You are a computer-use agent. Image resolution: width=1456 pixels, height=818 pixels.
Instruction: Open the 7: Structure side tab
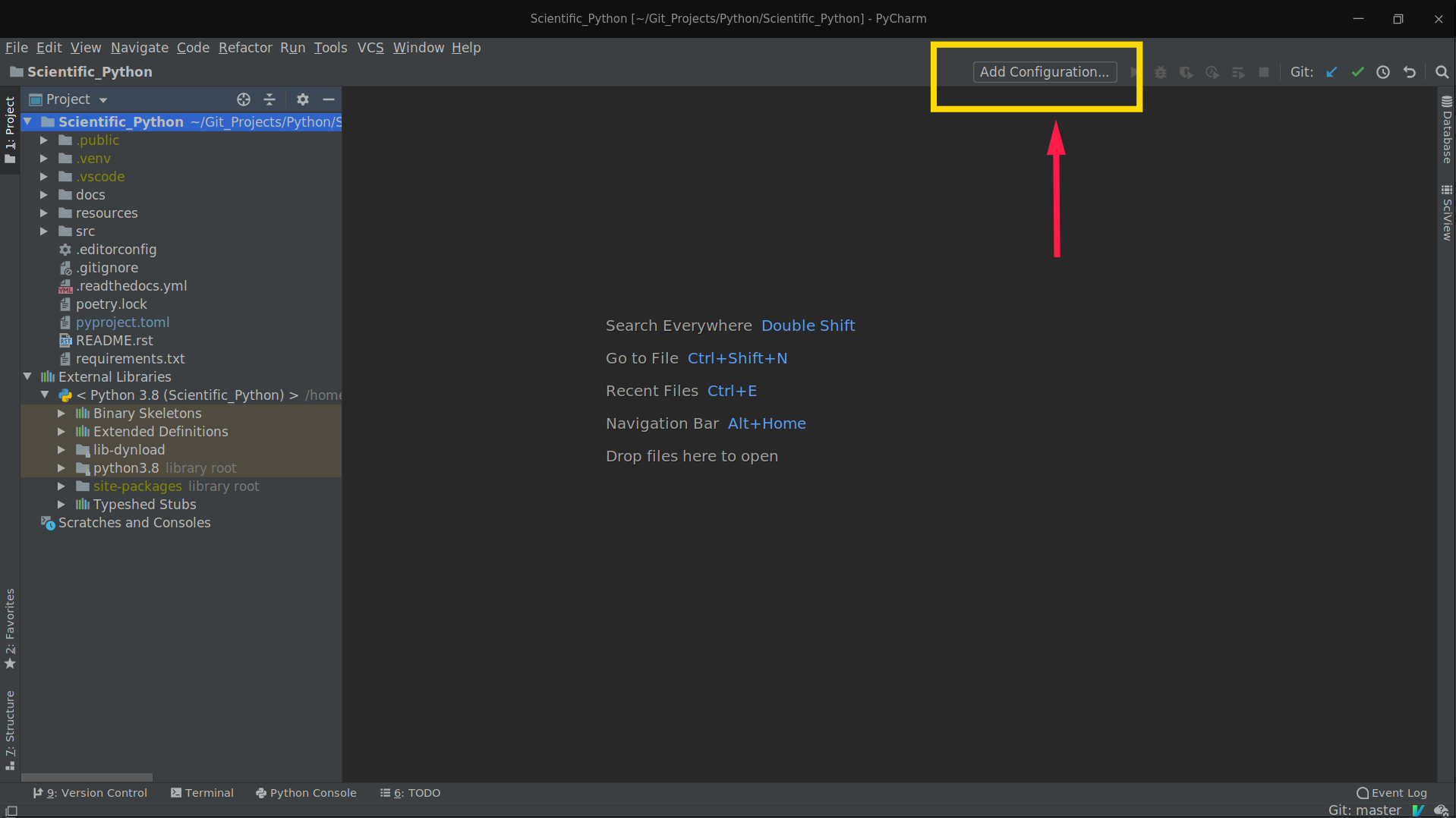(10, 731)
